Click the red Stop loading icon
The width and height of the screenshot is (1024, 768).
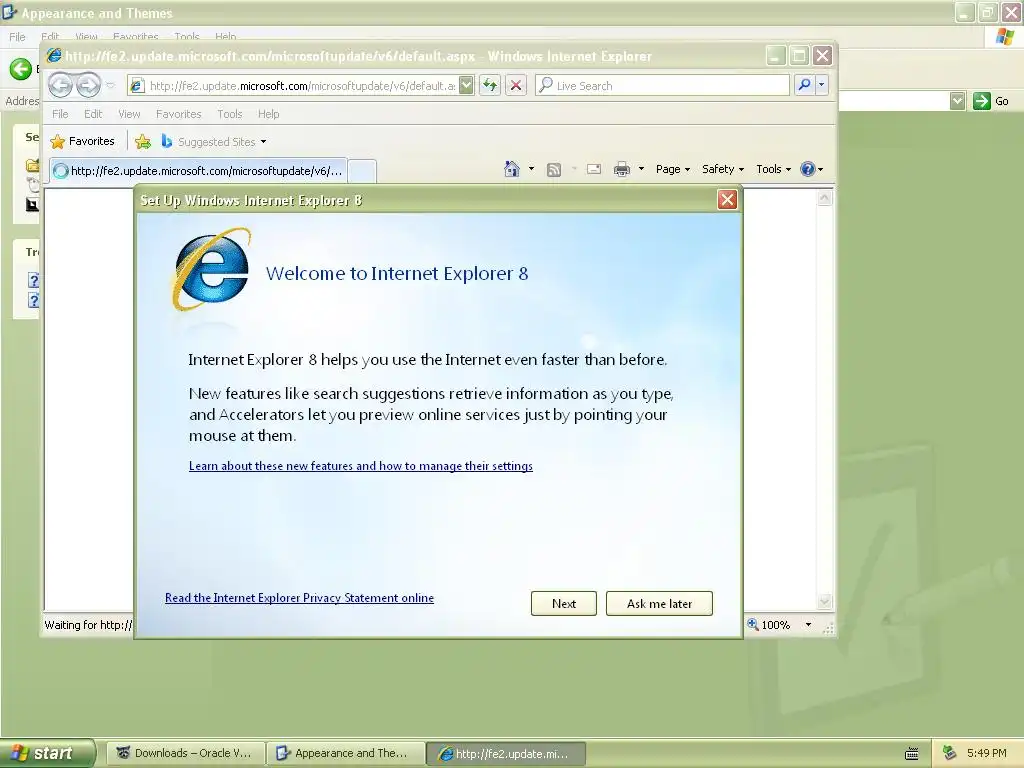(x=516, y=86)
